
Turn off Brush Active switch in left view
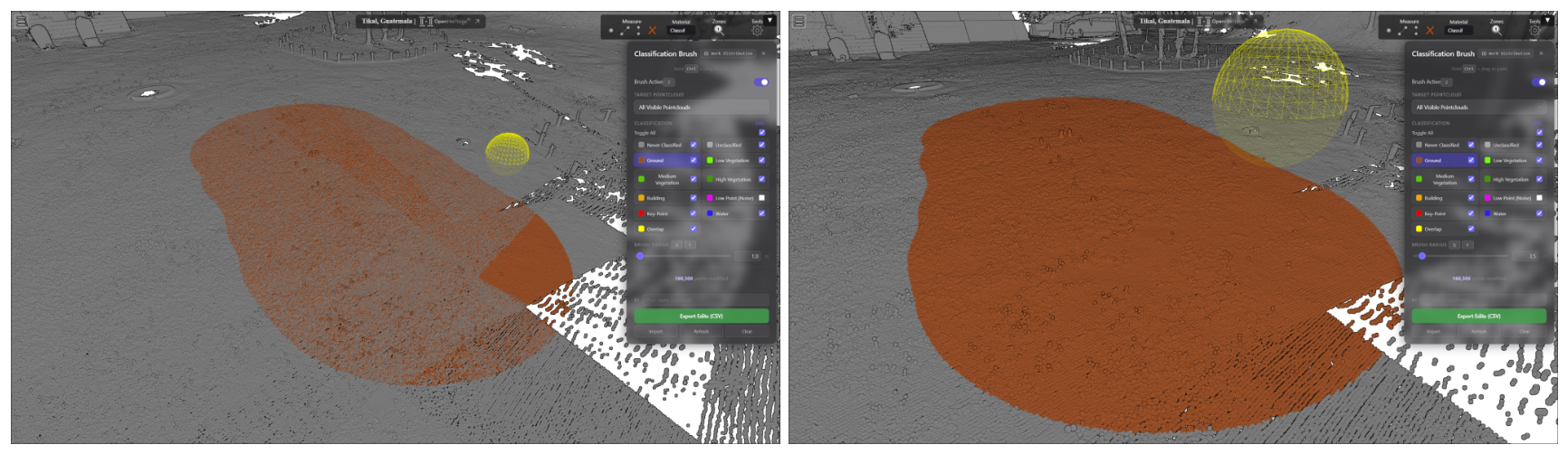coord(761,82)
